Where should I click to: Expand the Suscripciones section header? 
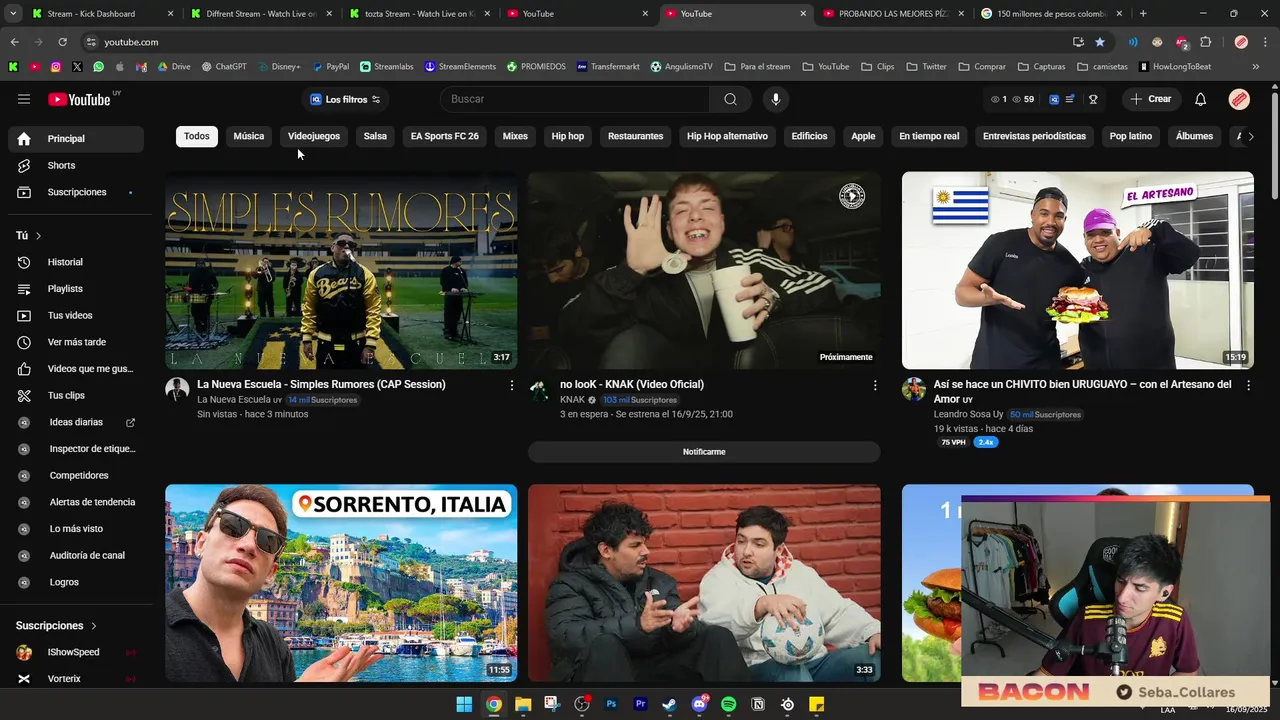tap(56, 626)
